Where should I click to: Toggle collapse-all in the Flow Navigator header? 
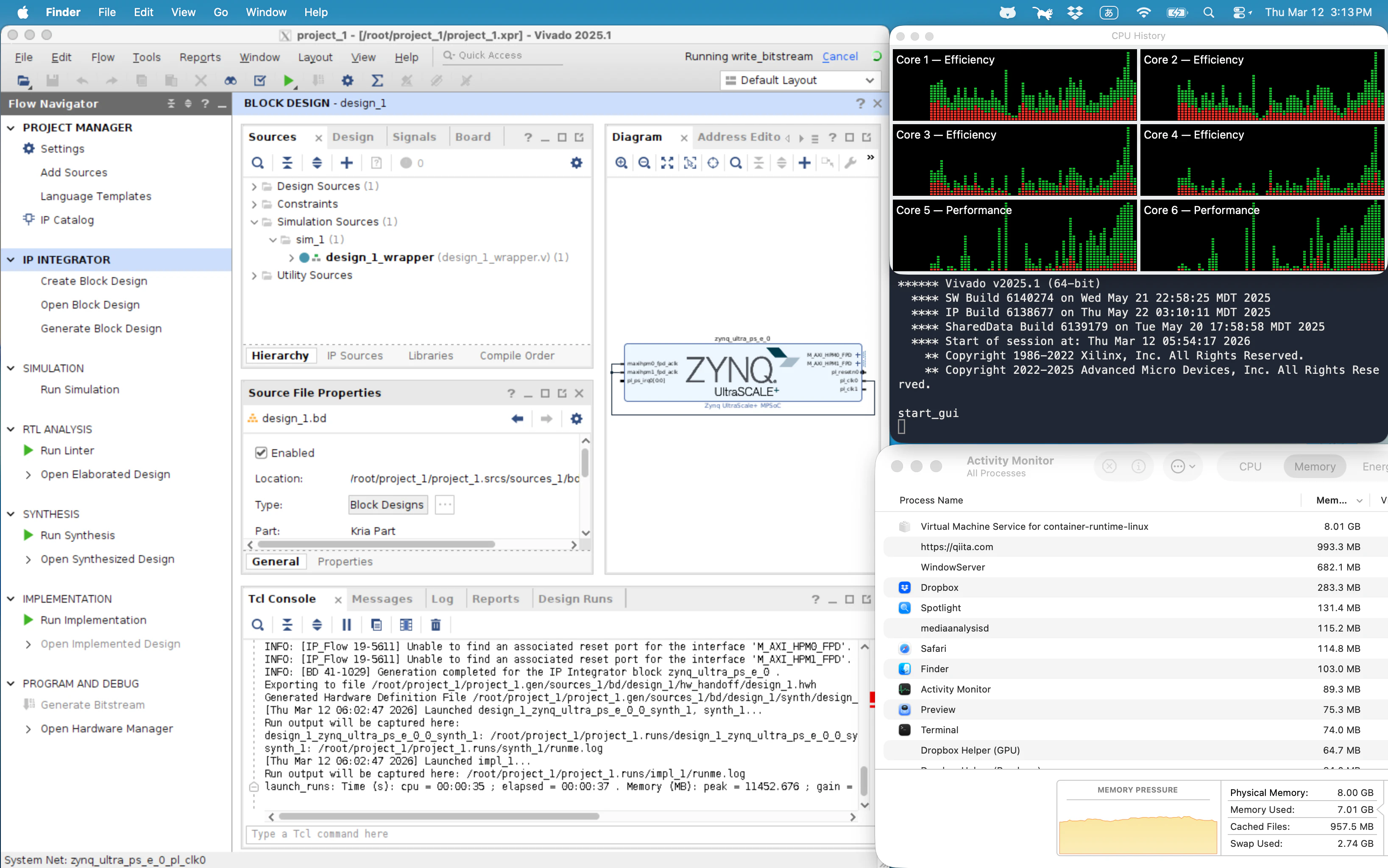click(x=171, y=103)
